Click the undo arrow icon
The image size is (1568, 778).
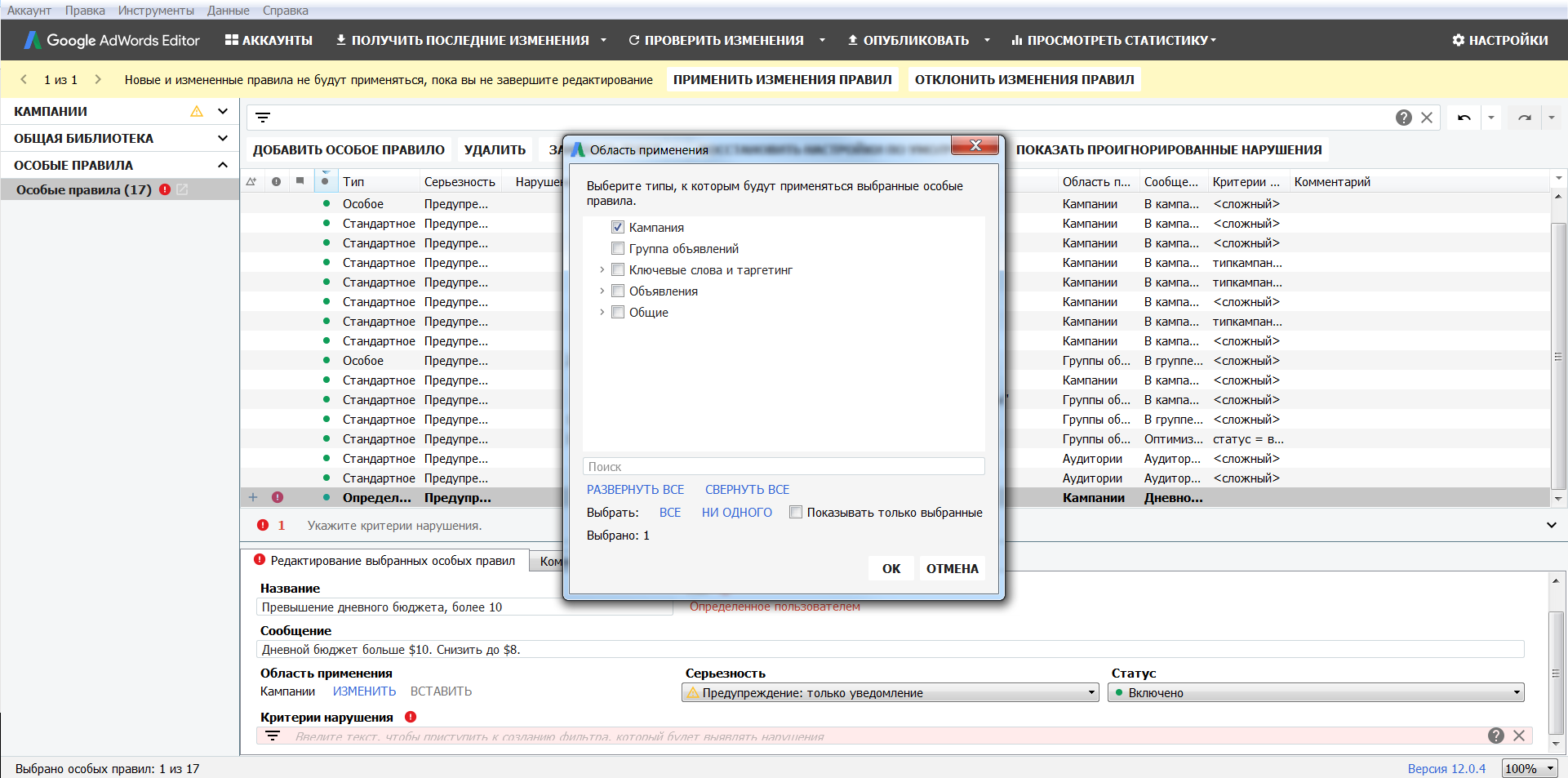coord(1464,118)
